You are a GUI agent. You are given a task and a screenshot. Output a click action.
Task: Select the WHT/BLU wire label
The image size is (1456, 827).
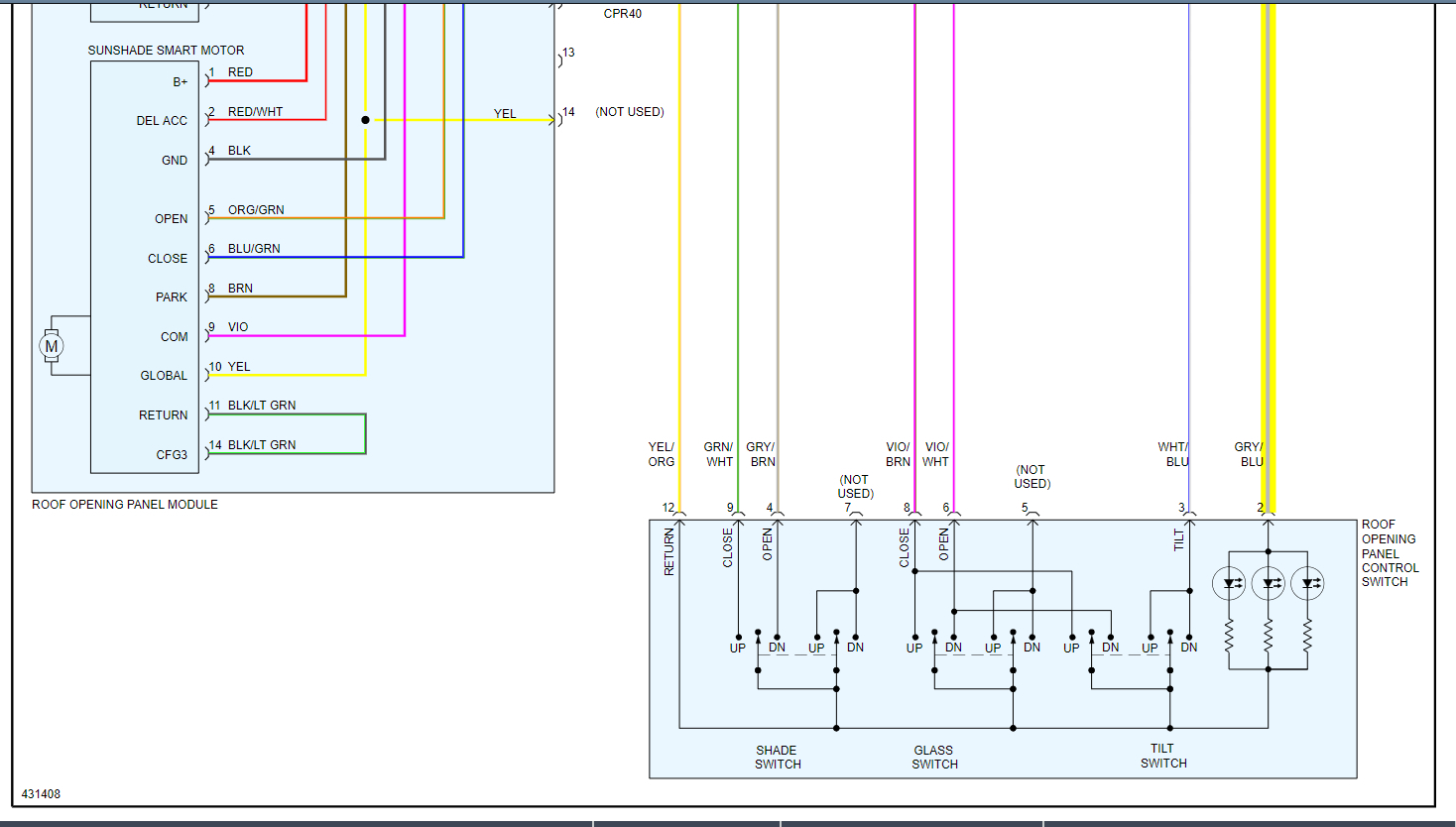(1173, 454)
